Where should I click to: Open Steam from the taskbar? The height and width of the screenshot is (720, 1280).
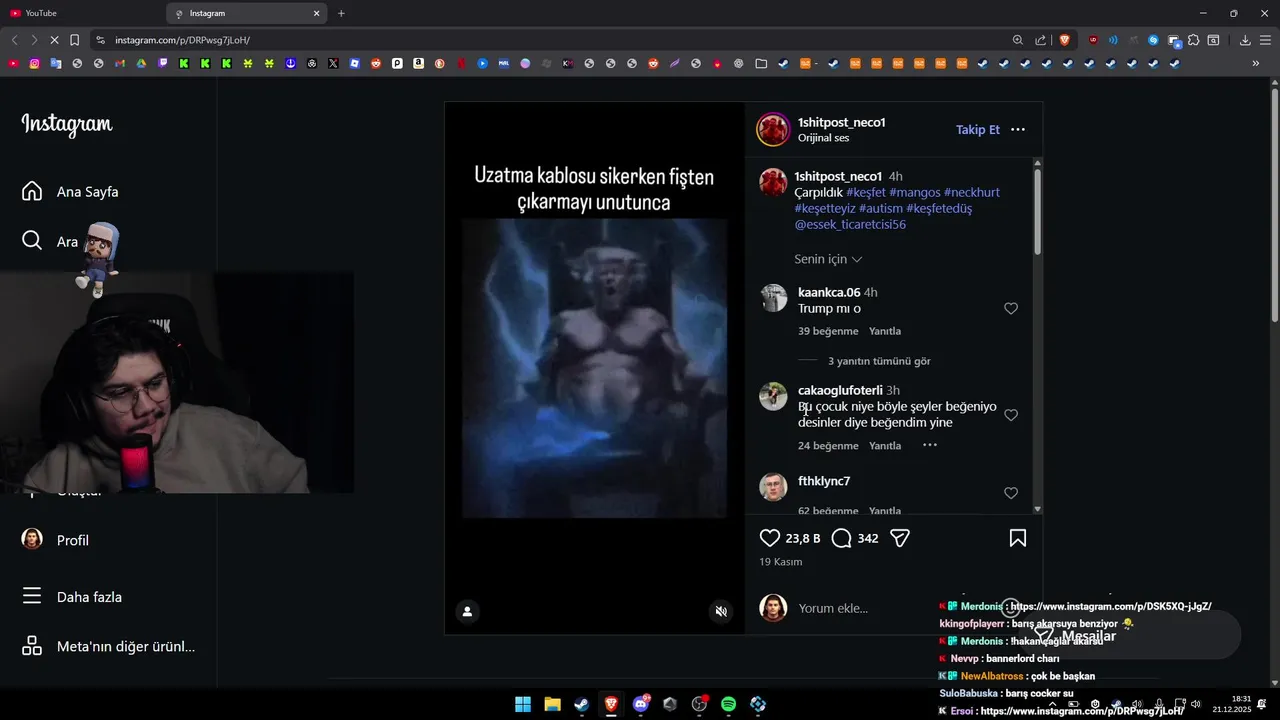[x=581, y=704]
